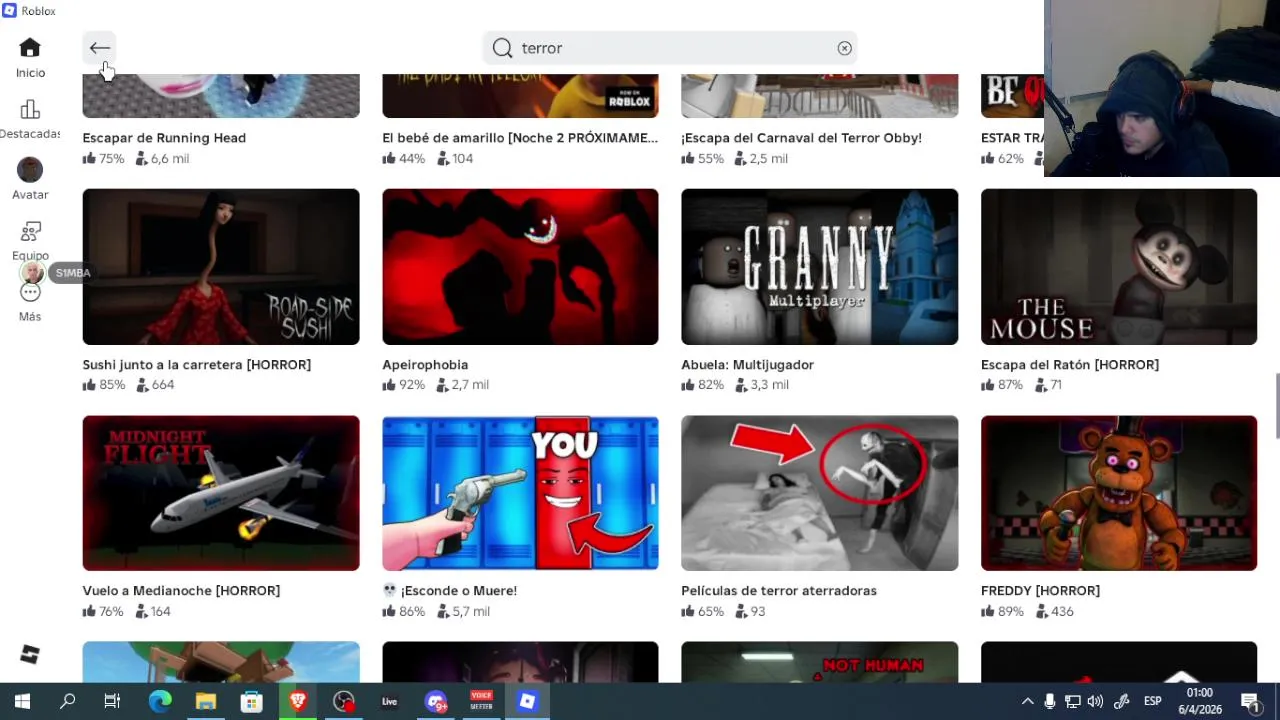1280x720 pixels.
Task: Click the title Vuelo a Medianoche [HORROR]
Action: (181, 591)
